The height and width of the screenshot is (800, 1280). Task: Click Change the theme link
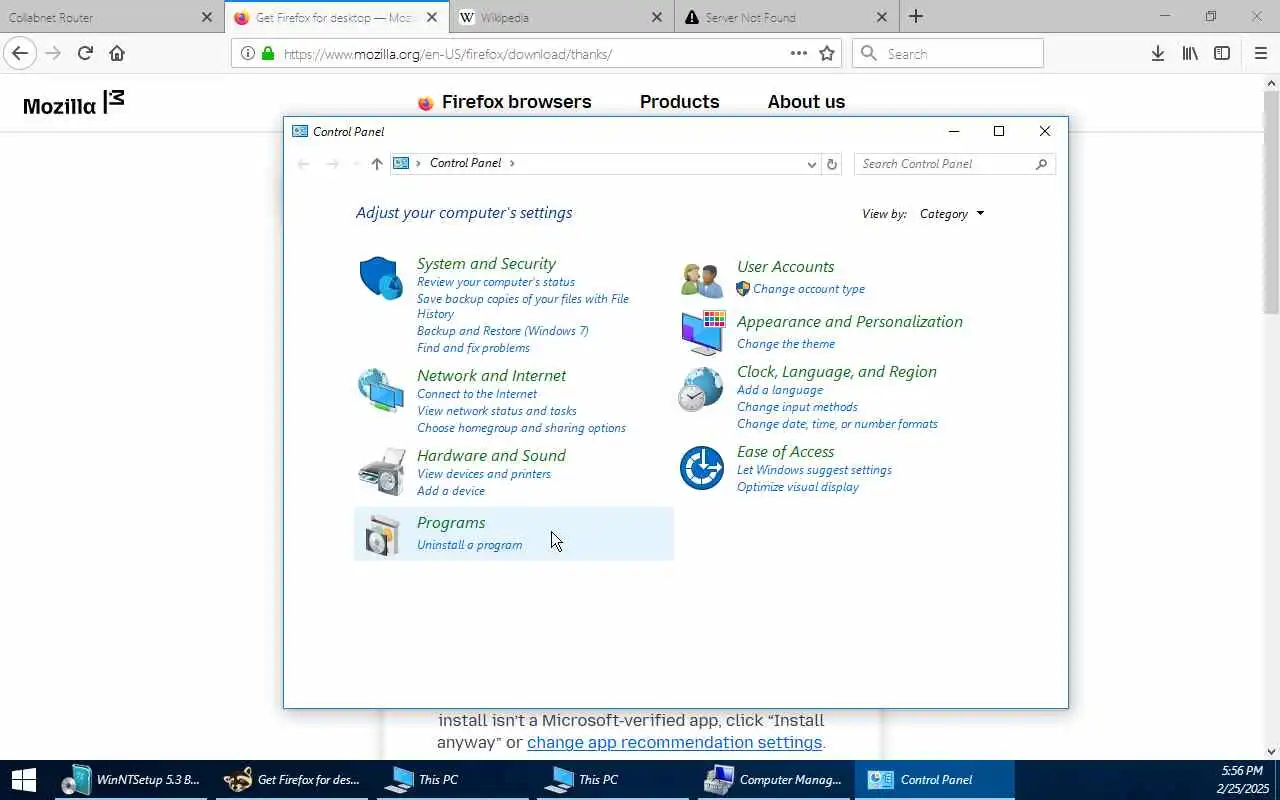pyautogui.click(x=785, y=344)
